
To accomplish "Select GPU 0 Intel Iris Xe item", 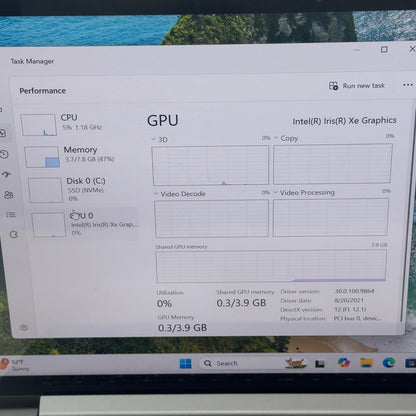I will pos(84,224).
